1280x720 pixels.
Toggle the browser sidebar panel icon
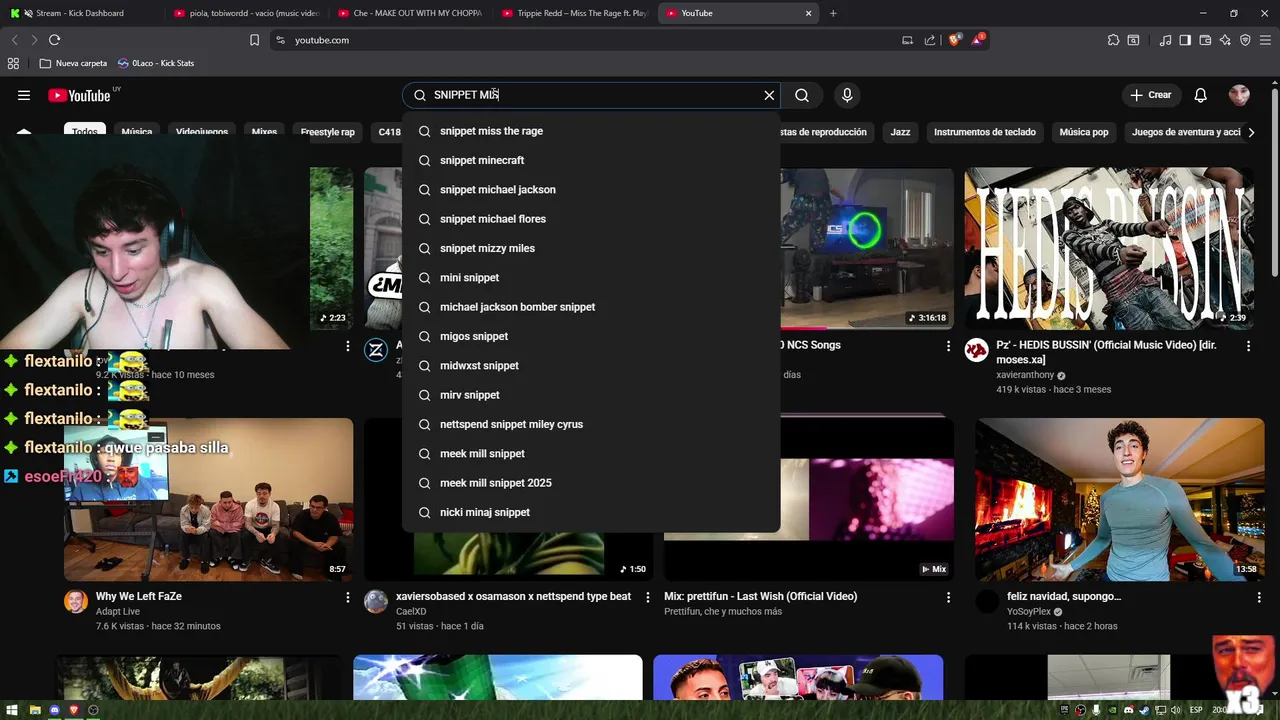[1185, 40]
